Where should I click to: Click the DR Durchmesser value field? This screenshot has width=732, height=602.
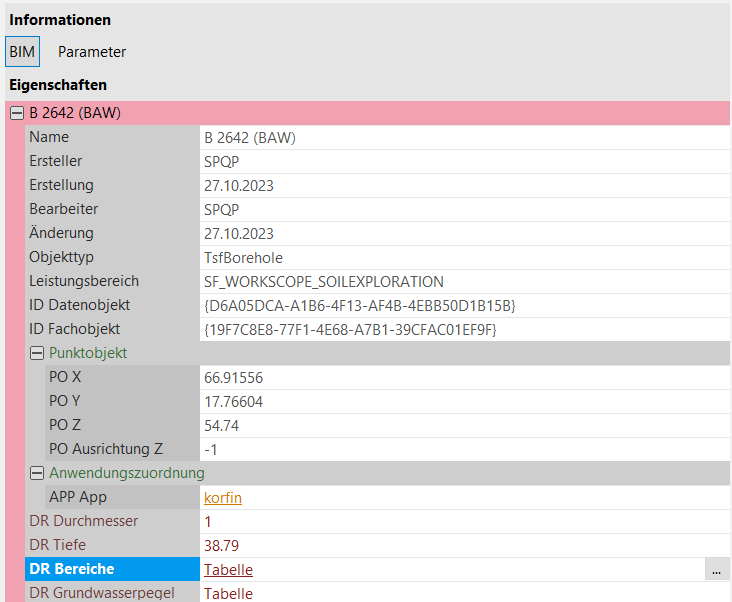tap(464, 521)
